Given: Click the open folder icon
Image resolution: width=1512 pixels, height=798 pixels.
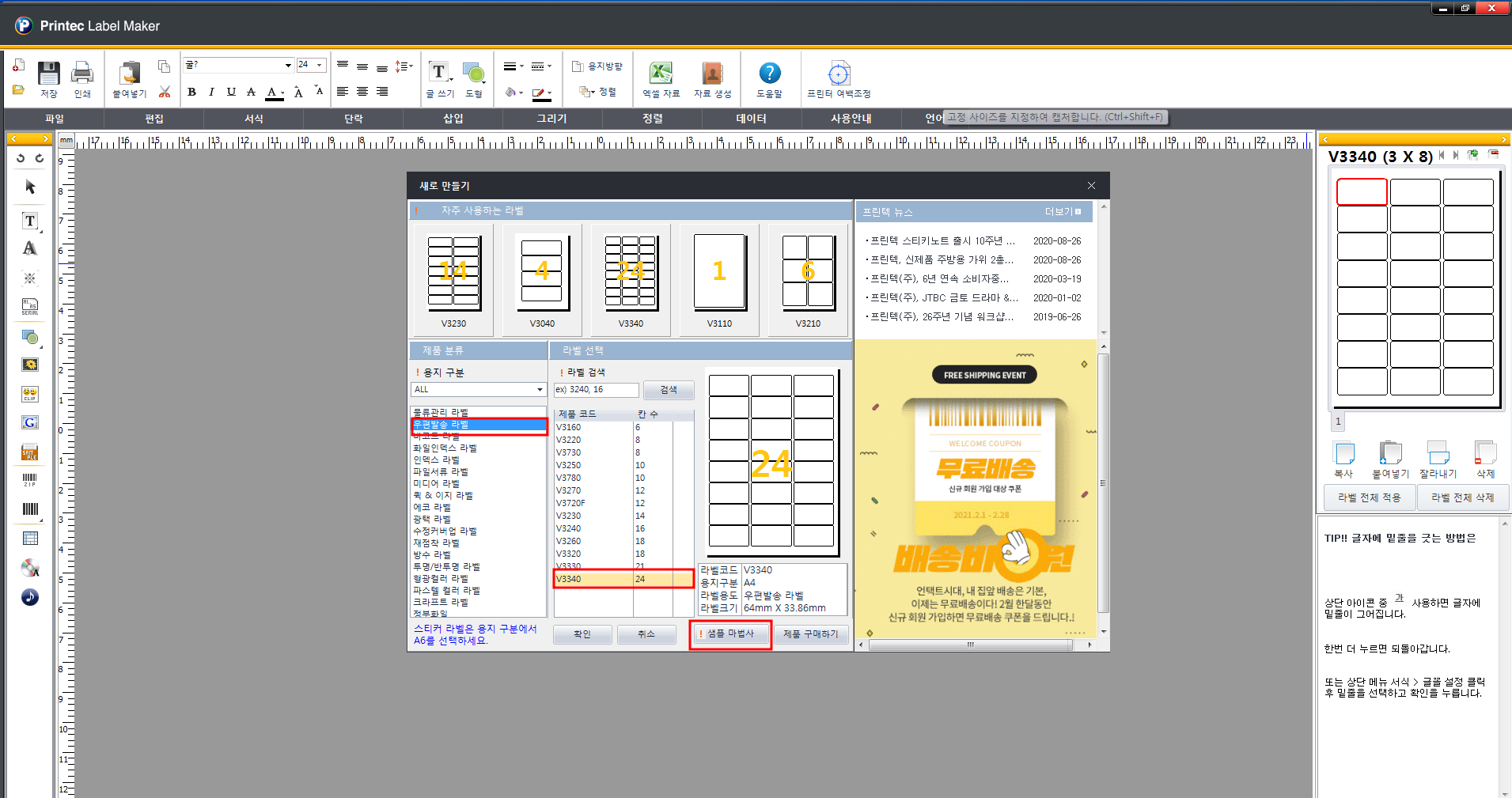Looking at the screenshot, I should click(18, 90).
